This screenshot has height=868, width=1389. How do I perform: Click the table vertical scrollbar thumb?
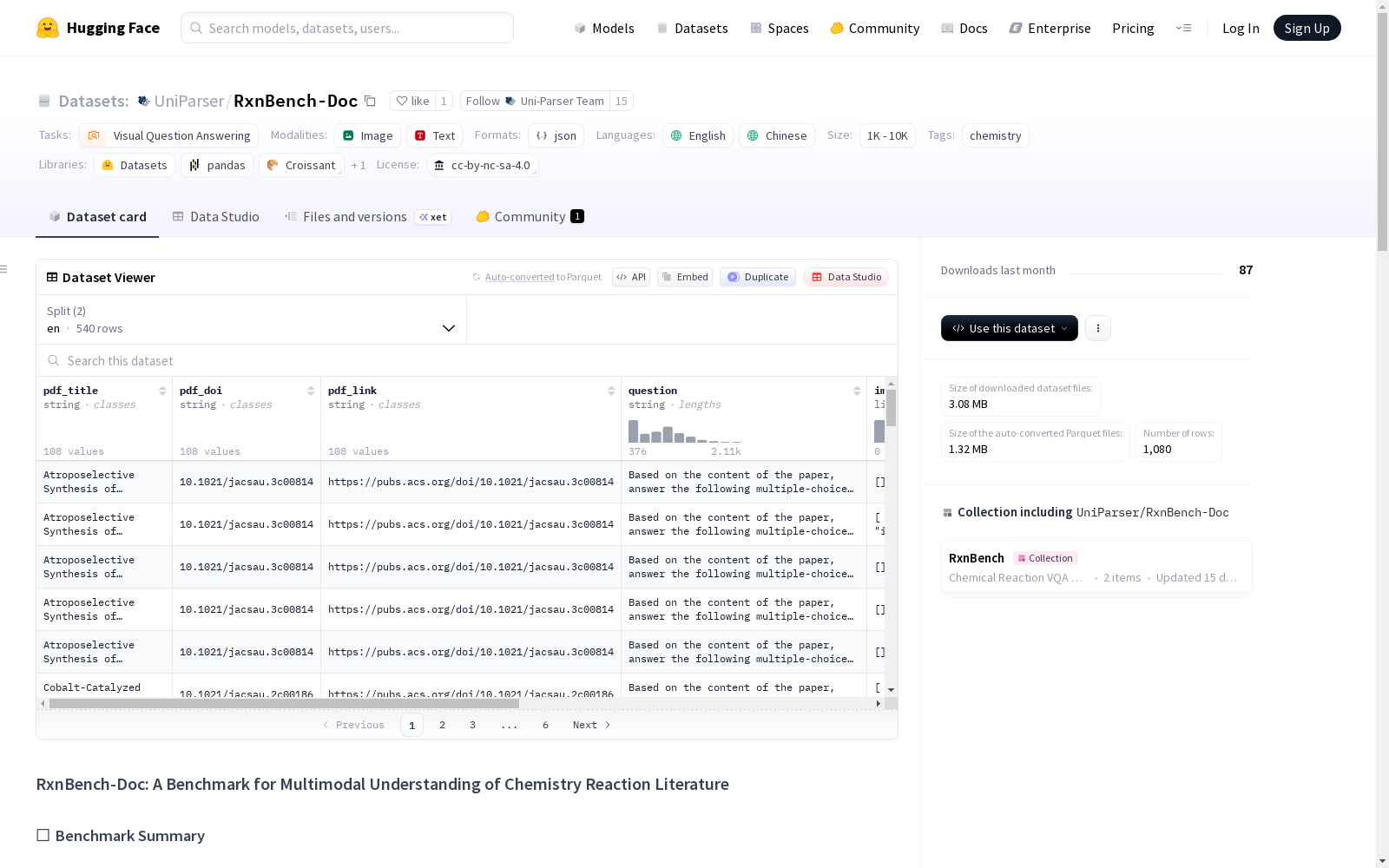tap(891, 407)
